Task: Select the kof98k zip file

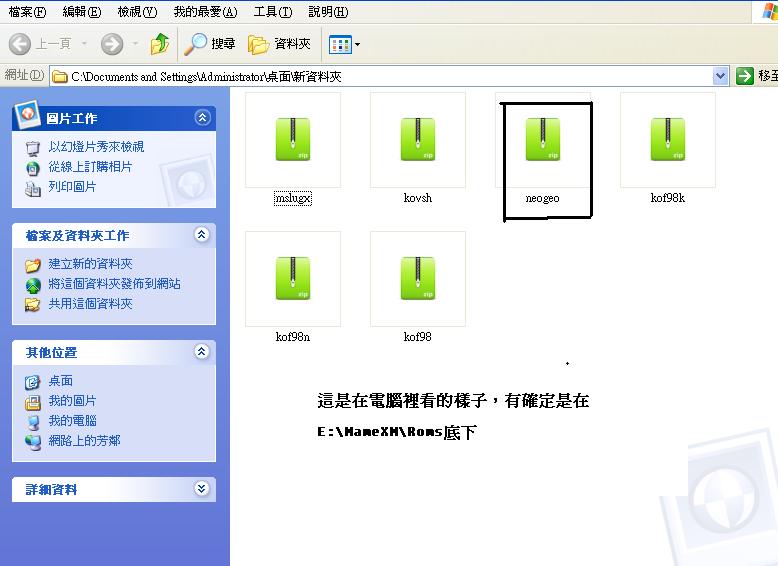Action: click(x=668, y=140)
